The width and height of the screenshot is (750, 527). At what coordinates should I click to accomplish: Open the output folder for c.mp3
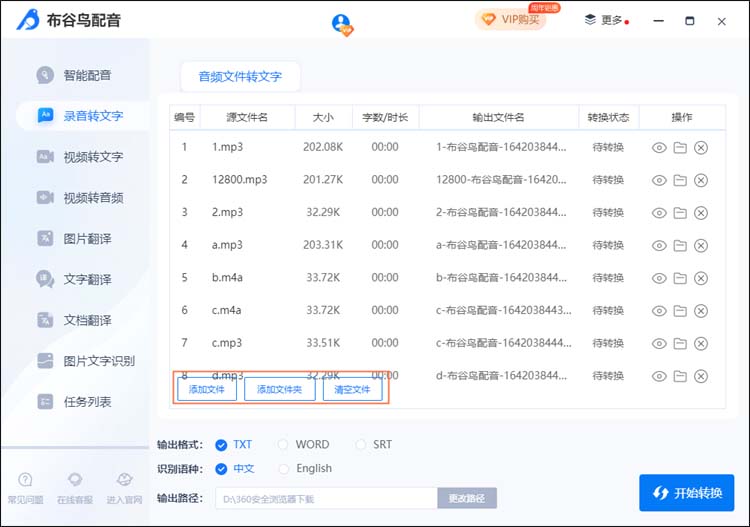680,344
